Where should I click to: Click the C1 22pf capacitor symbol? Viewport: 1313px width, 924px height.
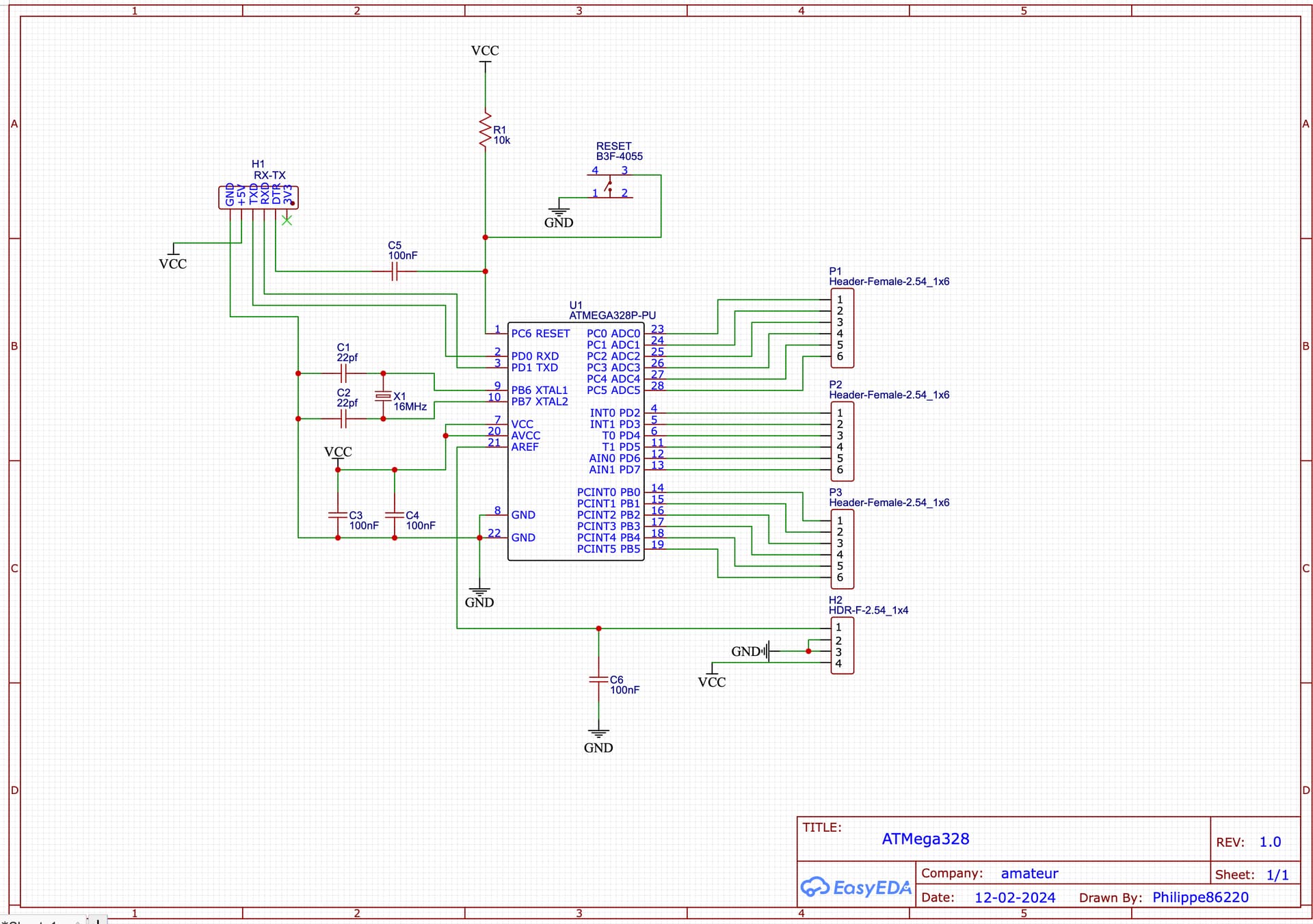click(343, 373)
